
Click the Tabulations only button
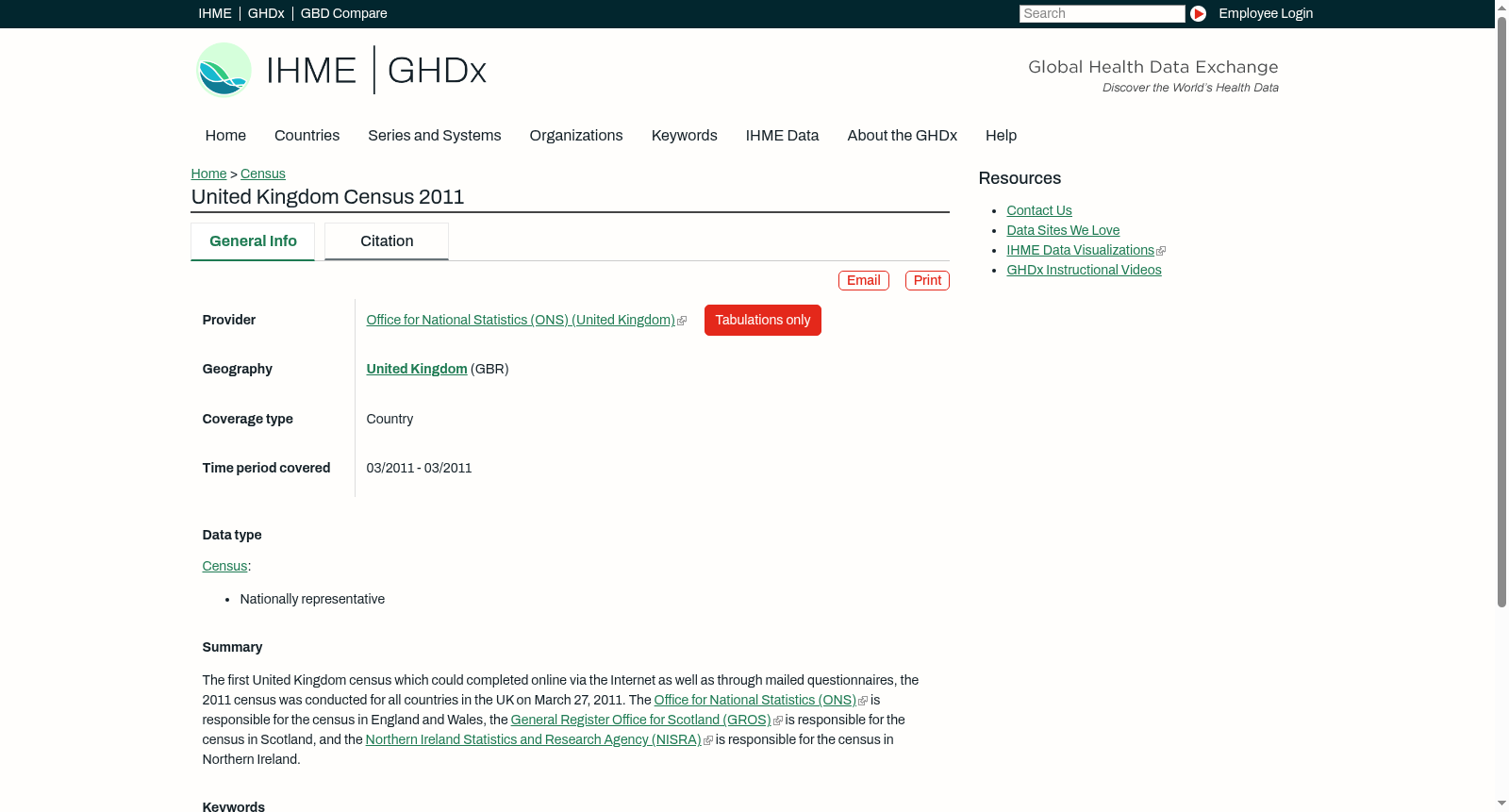[x=763, y=320]
